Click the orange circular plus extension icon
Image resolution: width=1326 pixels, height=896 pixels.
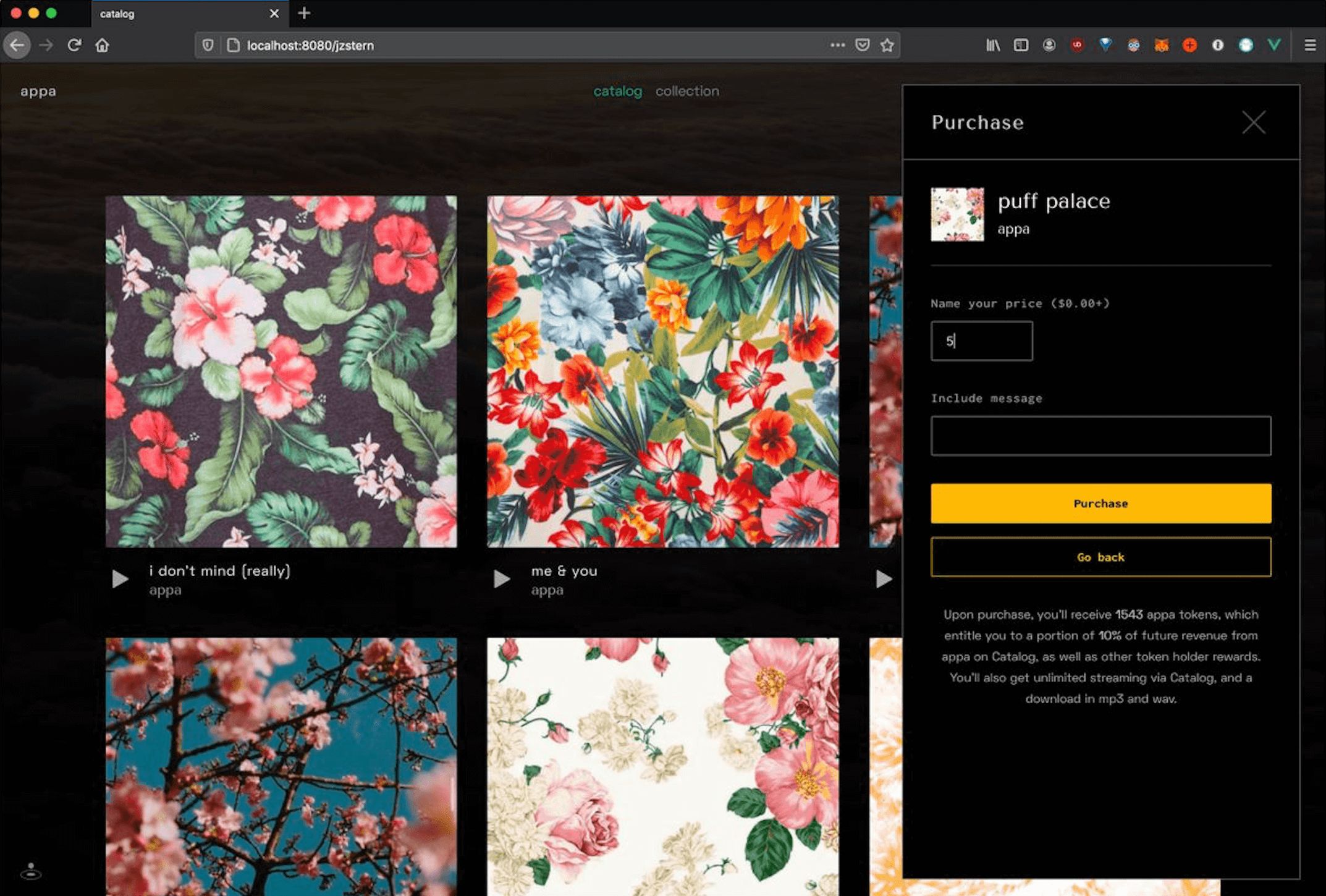[x=1189, y=45]
